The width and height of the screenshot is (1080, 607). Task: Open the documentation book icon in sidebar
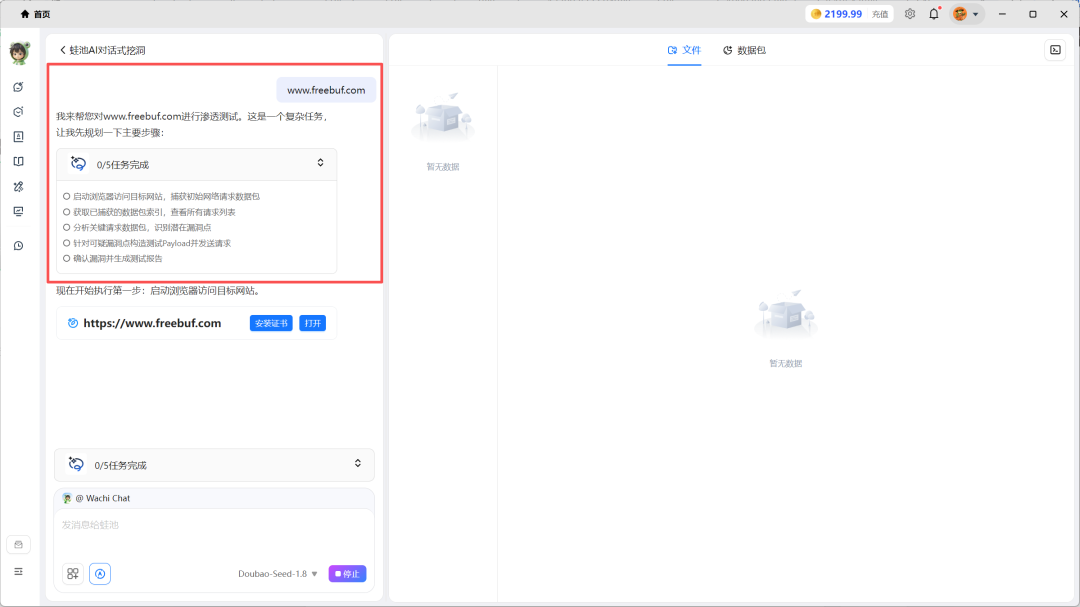tap(18, 161)
